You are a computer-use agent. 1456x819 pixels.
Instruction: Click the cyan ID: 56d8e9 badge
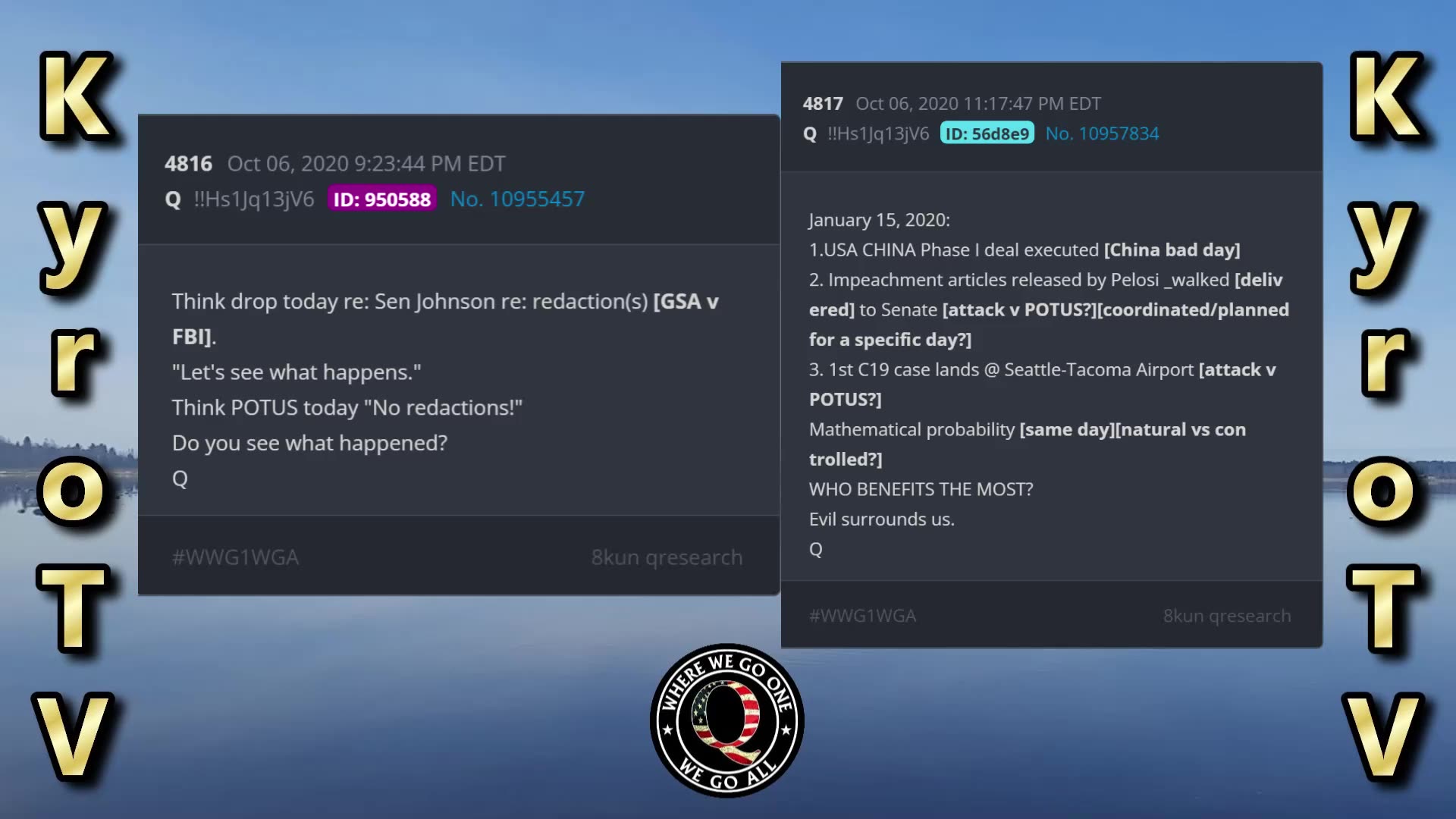(987, 133)
